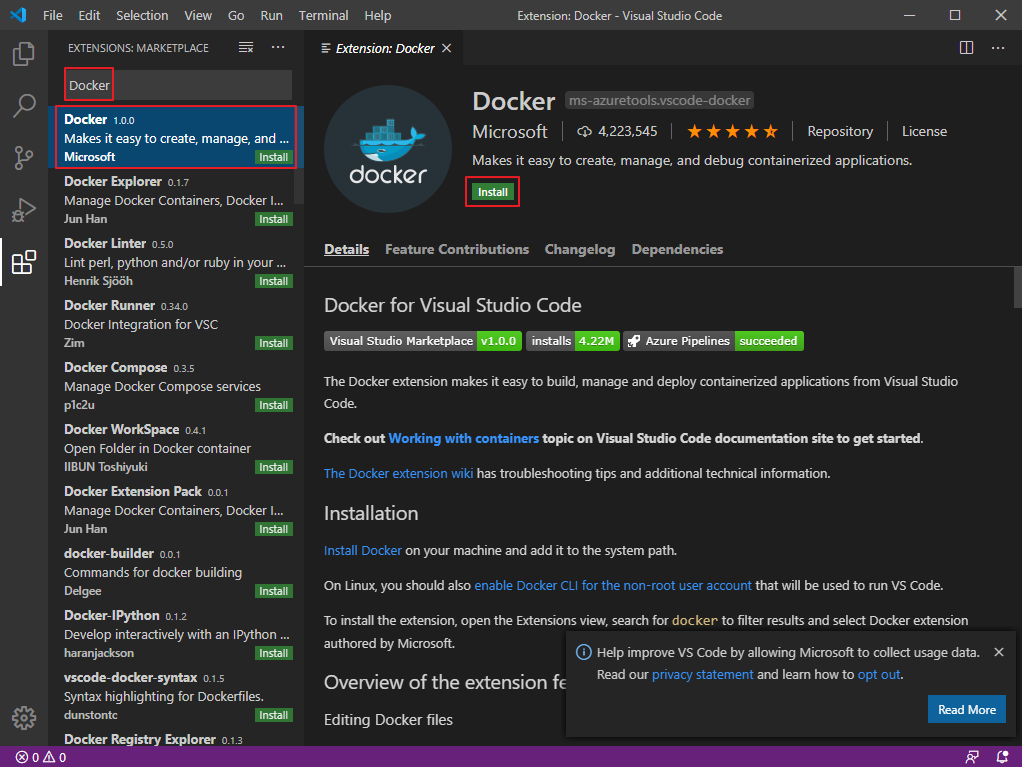Dismiss the usage data notification

(x=999, y=652)
